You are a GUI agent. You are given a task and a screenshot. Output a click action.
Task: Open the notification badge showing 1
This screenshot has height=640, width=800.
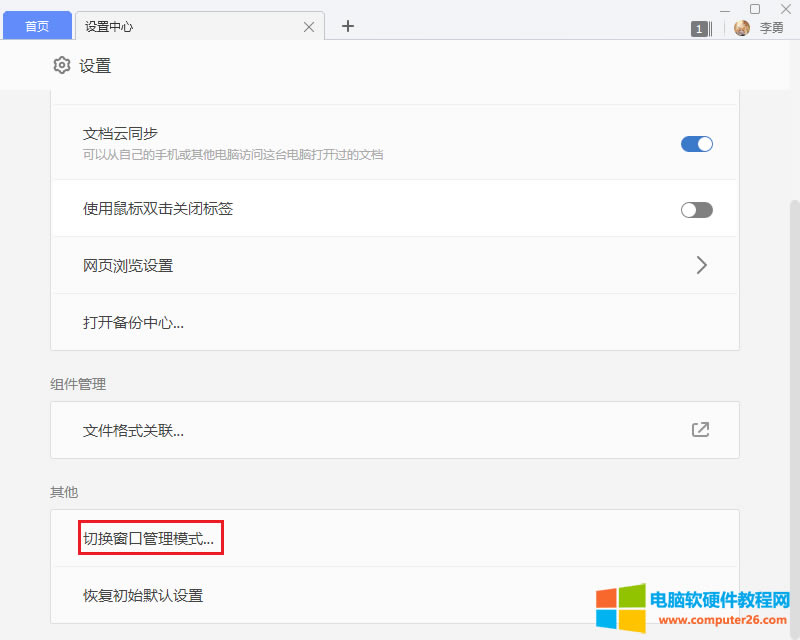(x=698, y=28)
